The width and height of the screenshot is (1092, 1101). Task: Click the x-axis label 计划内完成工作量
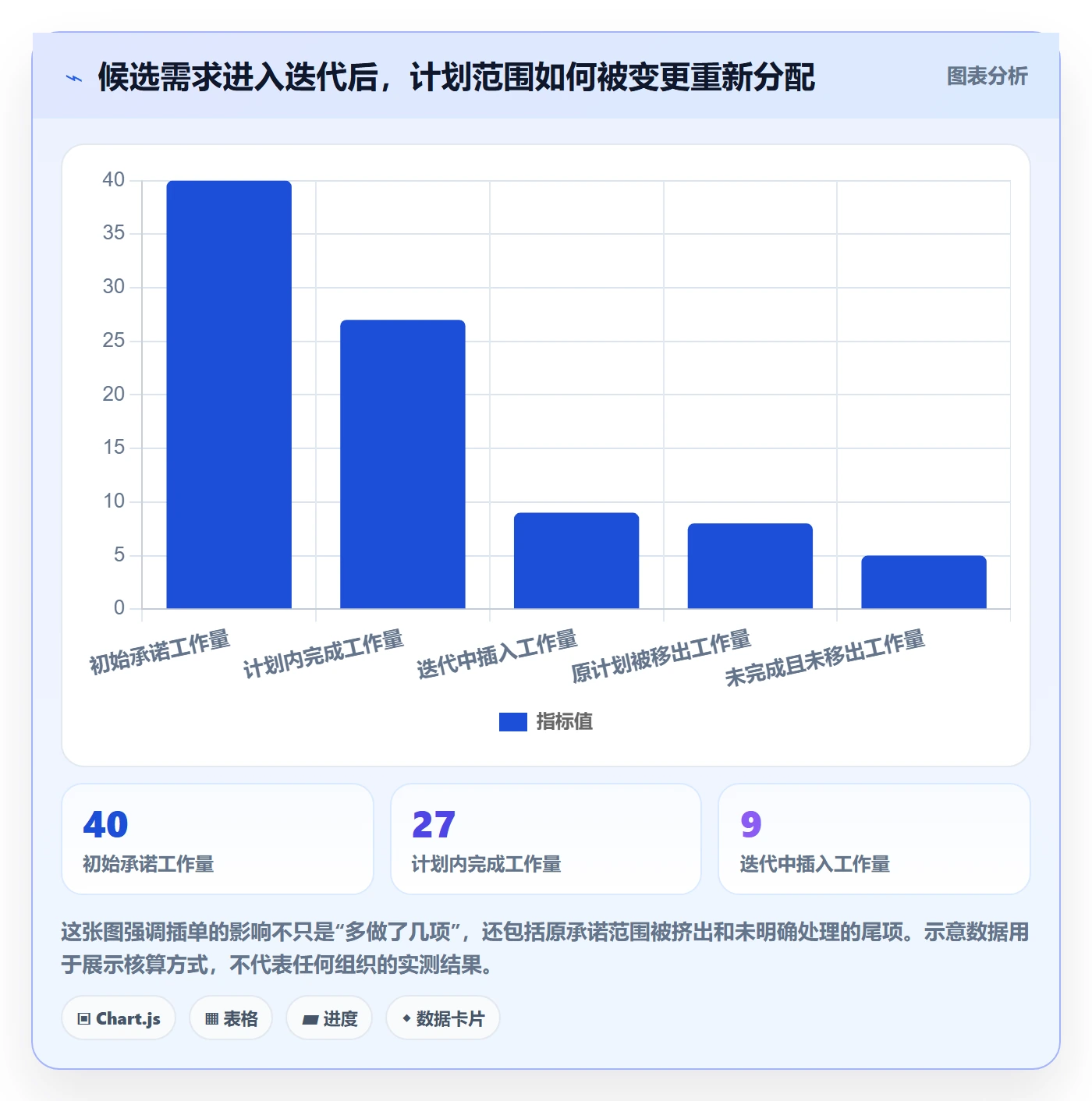[323, 654]
